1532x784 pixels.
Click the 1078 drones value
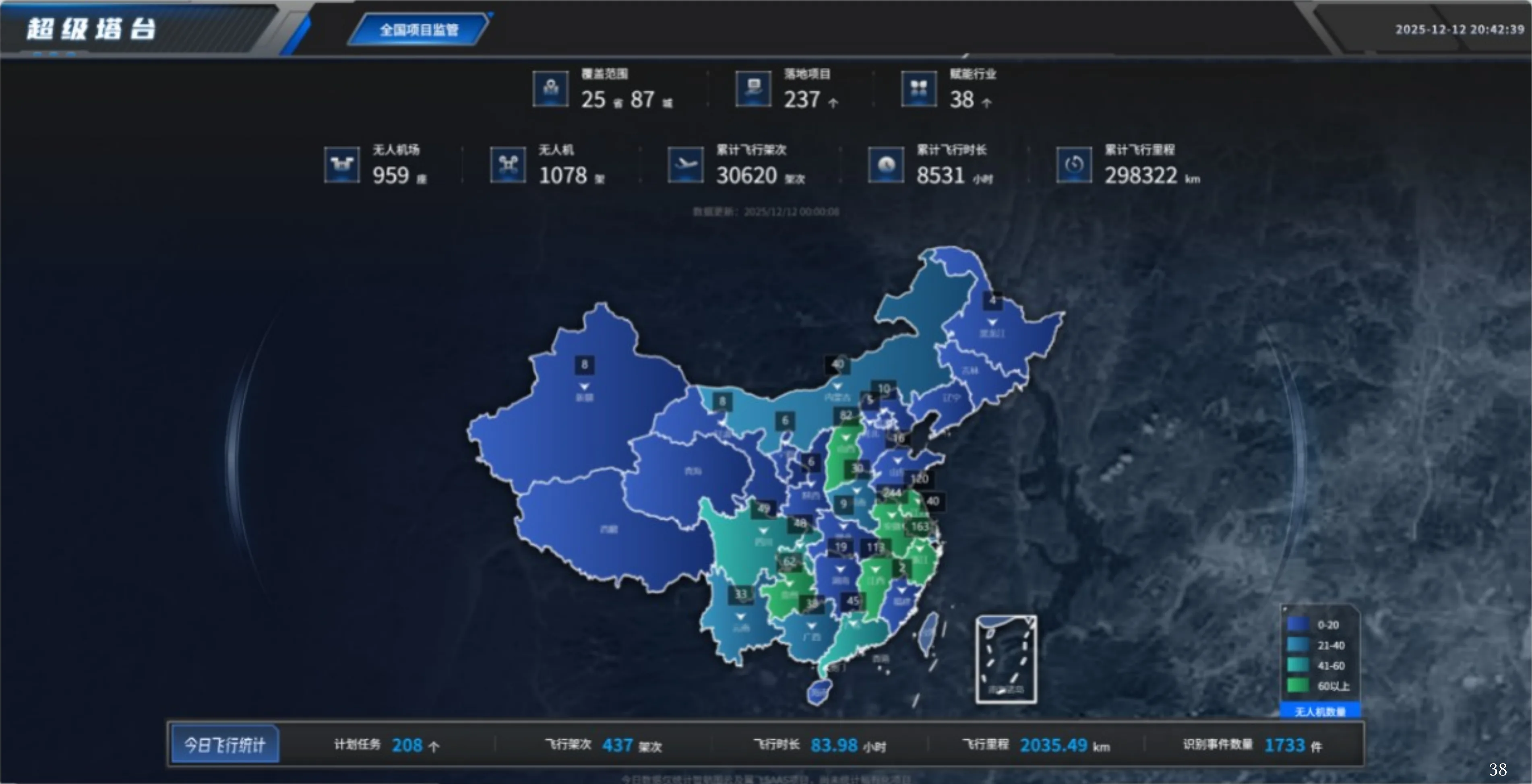coord(562,175)
